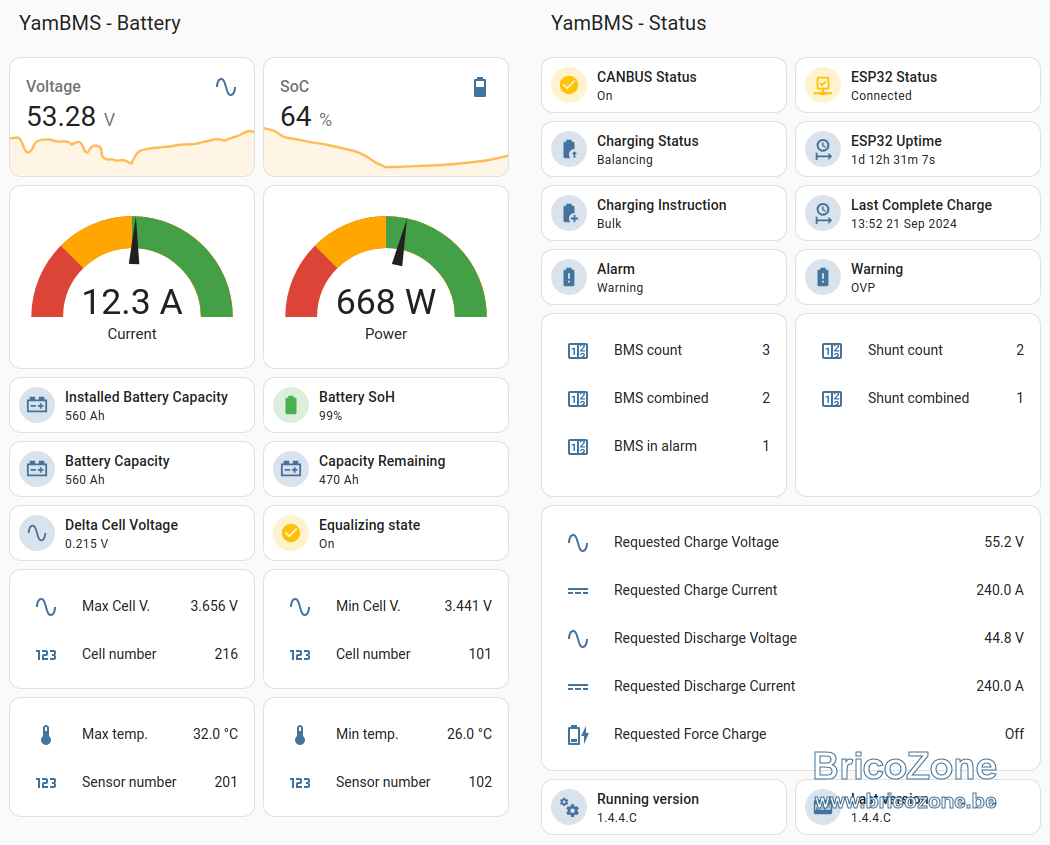
Task: Click the BMS combined counter icon
Action: (578, 399)
